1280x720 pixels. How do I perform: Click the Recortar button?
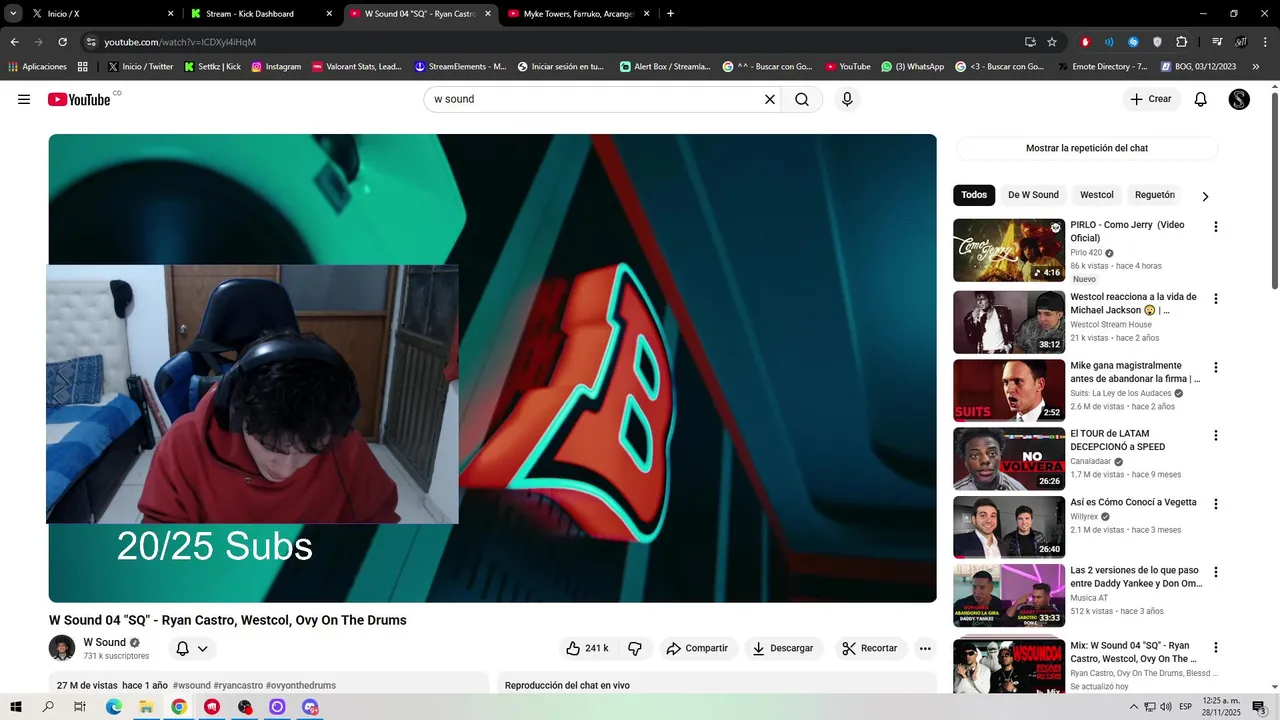point(870,648)
